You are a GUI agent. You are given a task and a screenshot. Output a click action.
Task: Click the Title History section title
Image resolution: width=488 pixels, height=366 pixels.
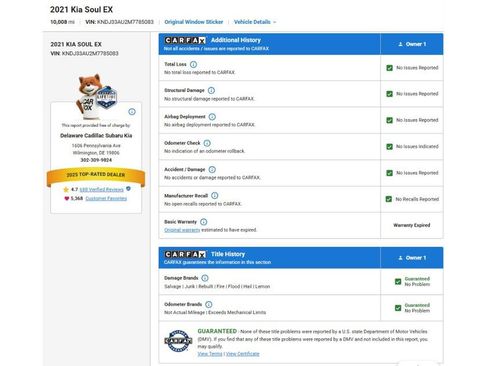[x=228, y=254]
